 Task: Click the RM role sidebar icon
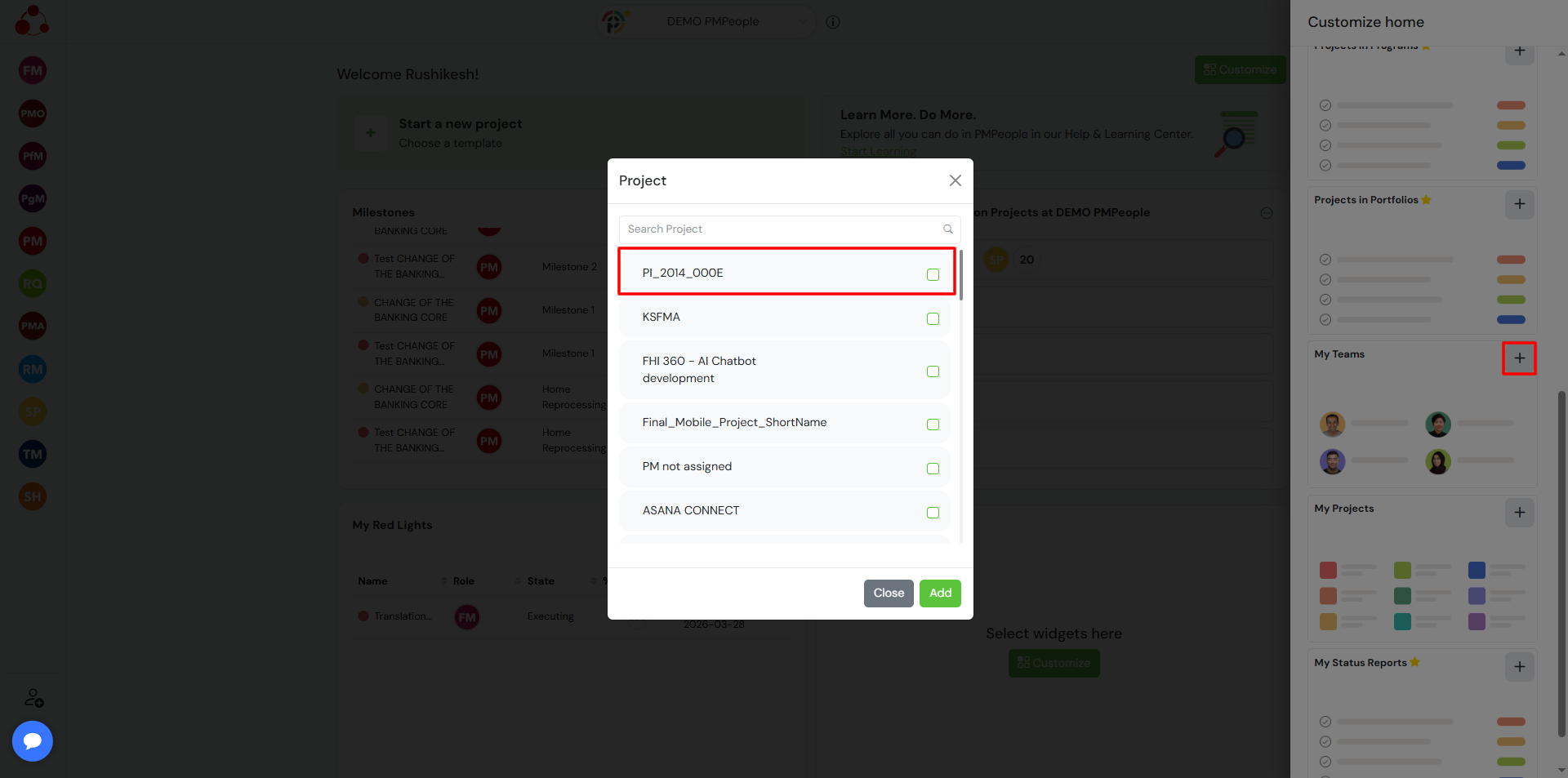point(33,369)
